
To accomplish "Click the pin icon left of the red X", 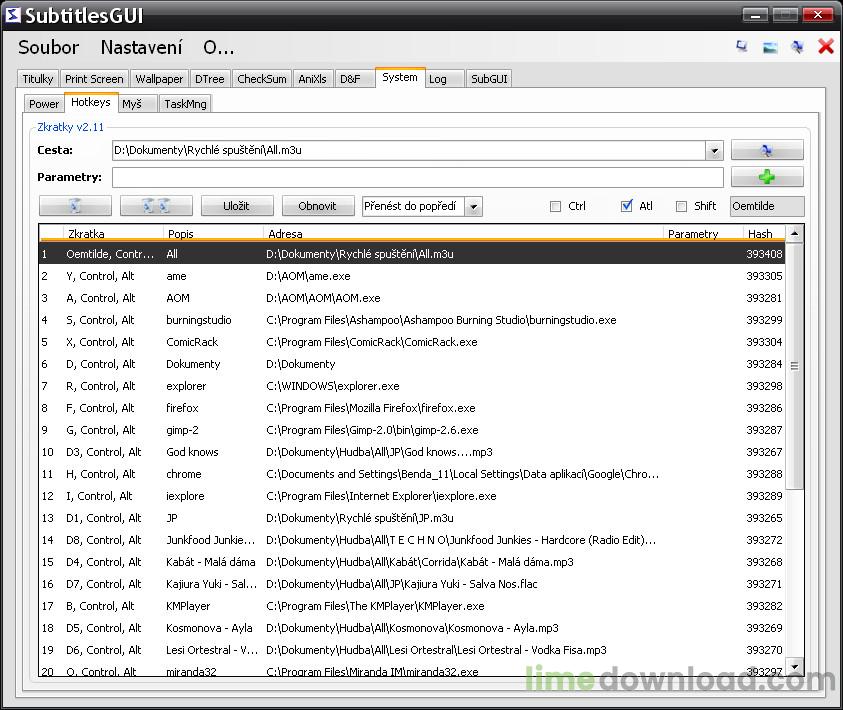I will (x=797, y=46).
